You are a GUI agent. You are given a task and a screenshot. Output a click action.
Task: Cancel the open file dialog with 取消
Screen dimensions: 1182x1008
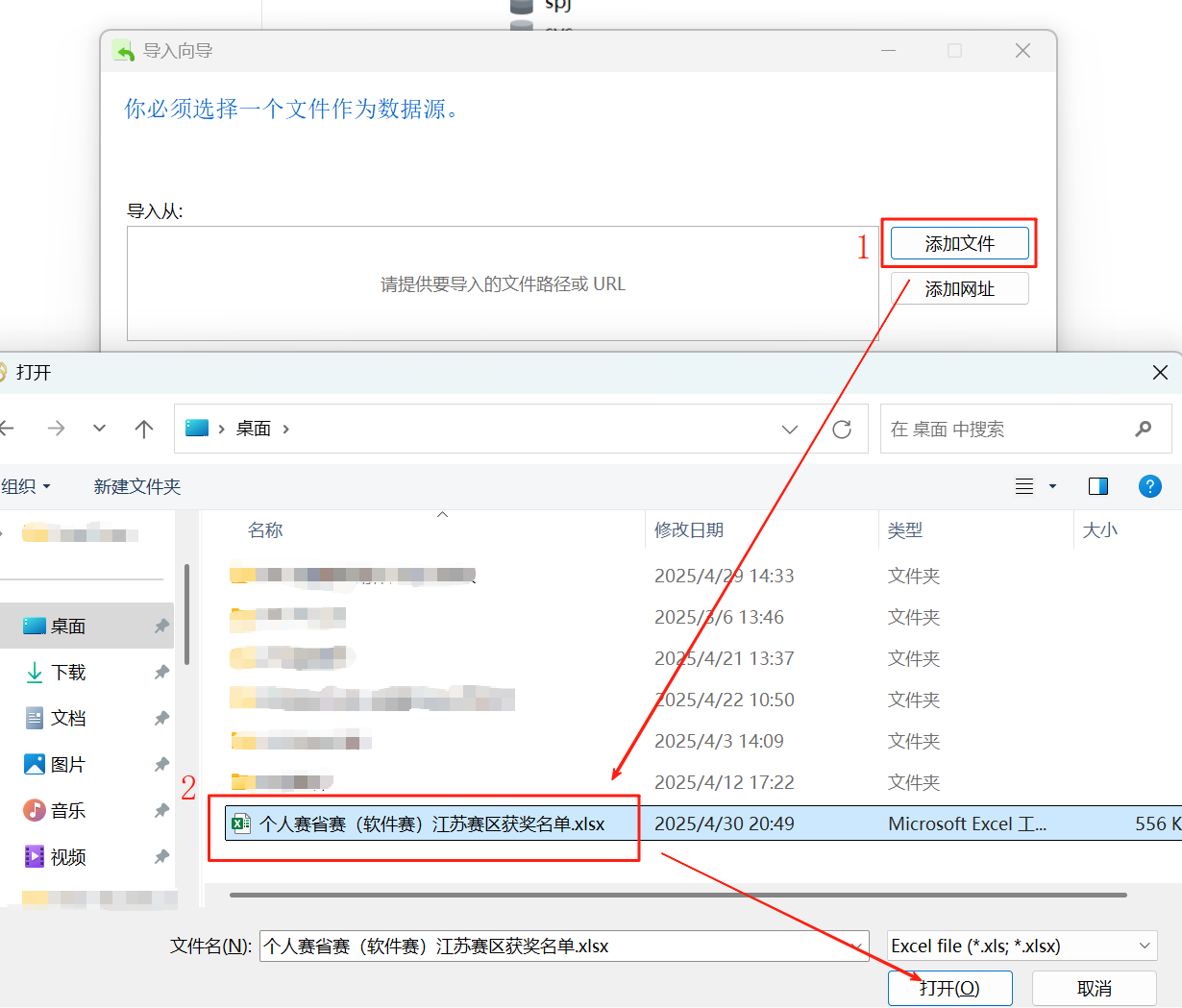click(x=1094, y=988)
